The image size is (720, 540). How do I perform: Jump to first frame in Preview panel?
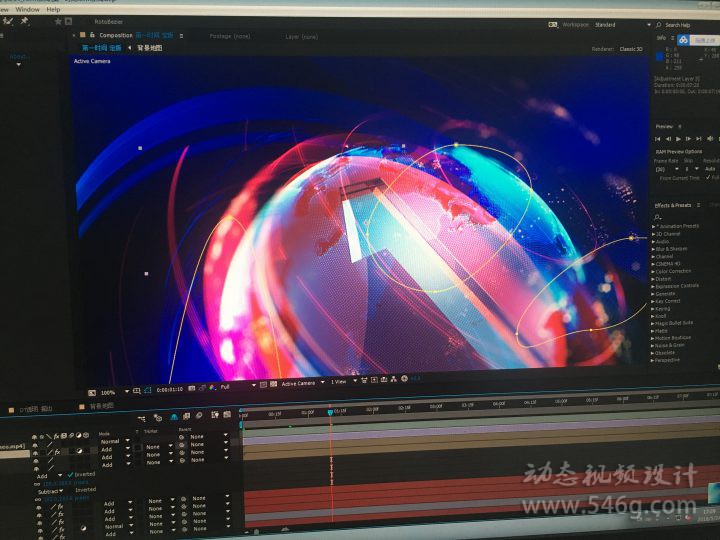click(x=658, y=139)
